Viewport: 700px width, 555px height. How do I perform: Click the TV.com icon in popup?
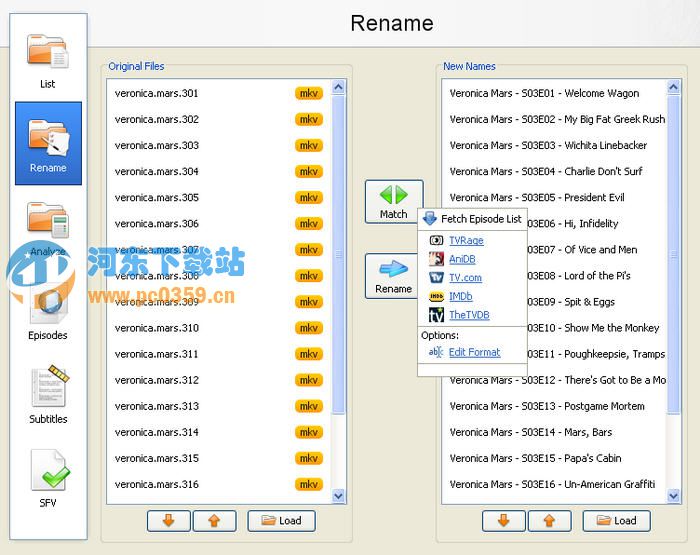pos(436,278)
